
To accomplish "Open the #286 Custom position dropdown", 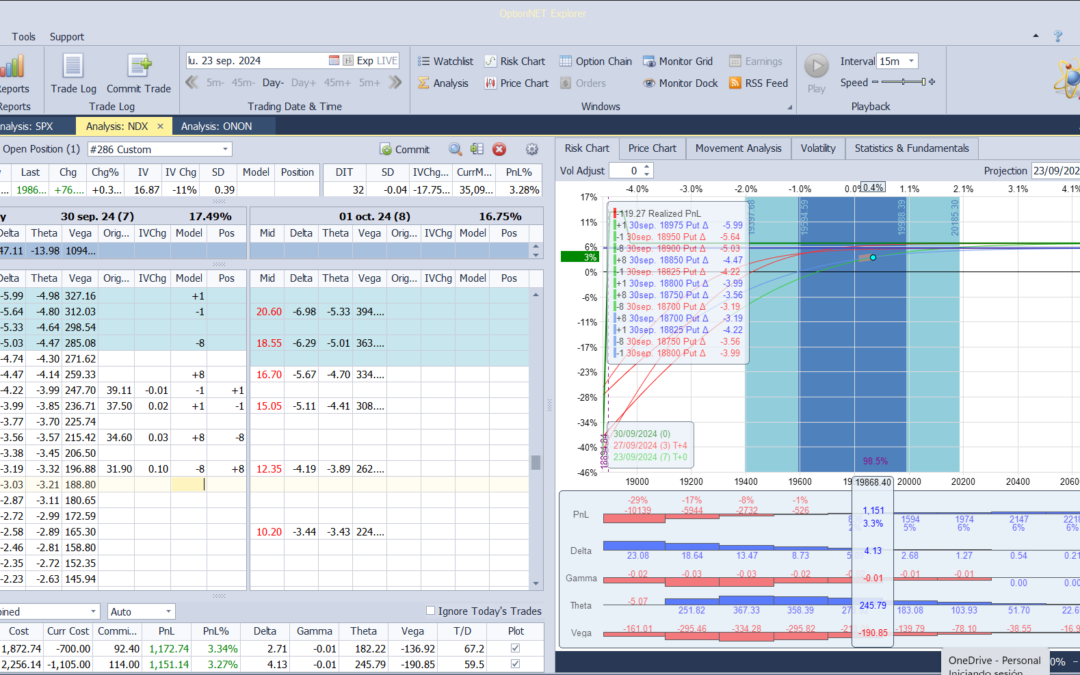I will pyautogui.click(x=225, y=149).
